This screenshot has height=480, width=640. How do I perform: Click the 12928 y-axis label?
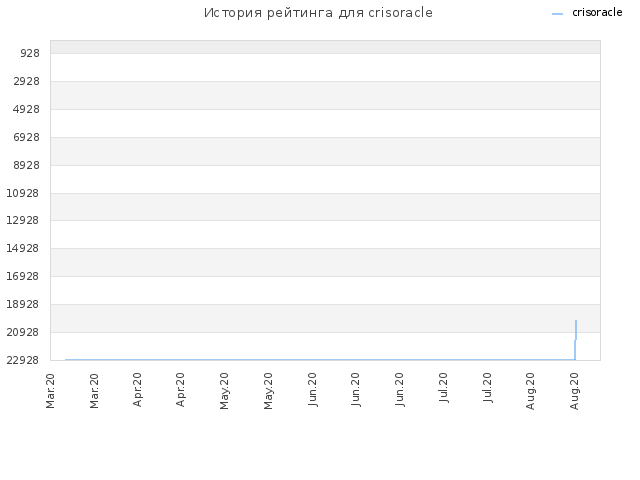pos(23,220)
